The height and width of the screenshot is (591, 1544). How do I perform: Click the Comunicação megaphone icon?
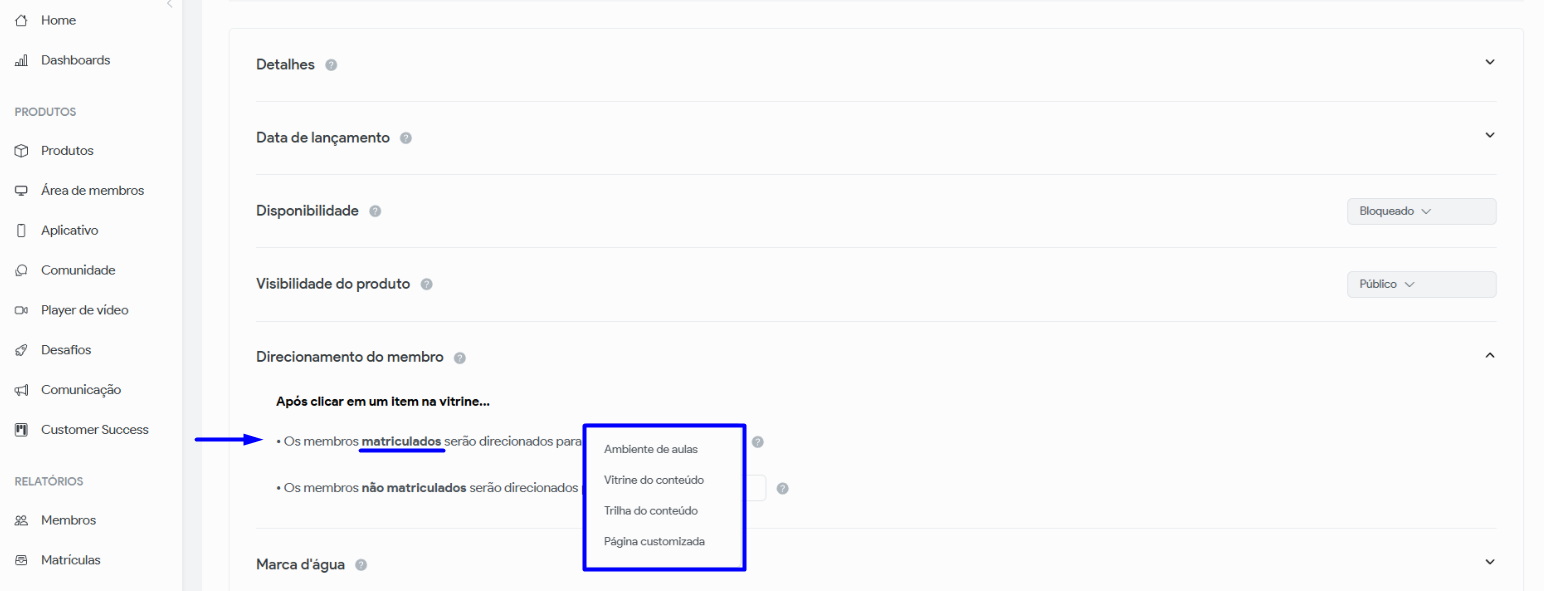click(x=21, y=390)
